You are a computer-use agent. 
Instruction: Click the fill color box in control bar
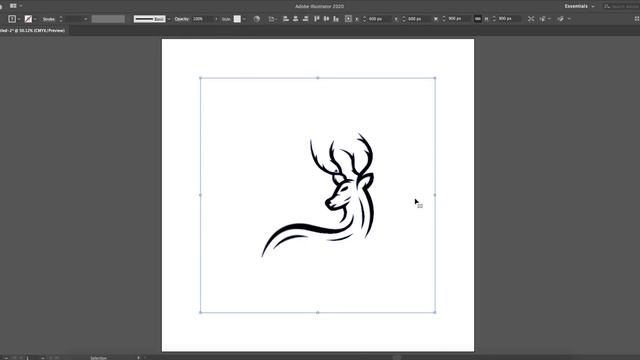pyautogui.click(x=12, y=19)
